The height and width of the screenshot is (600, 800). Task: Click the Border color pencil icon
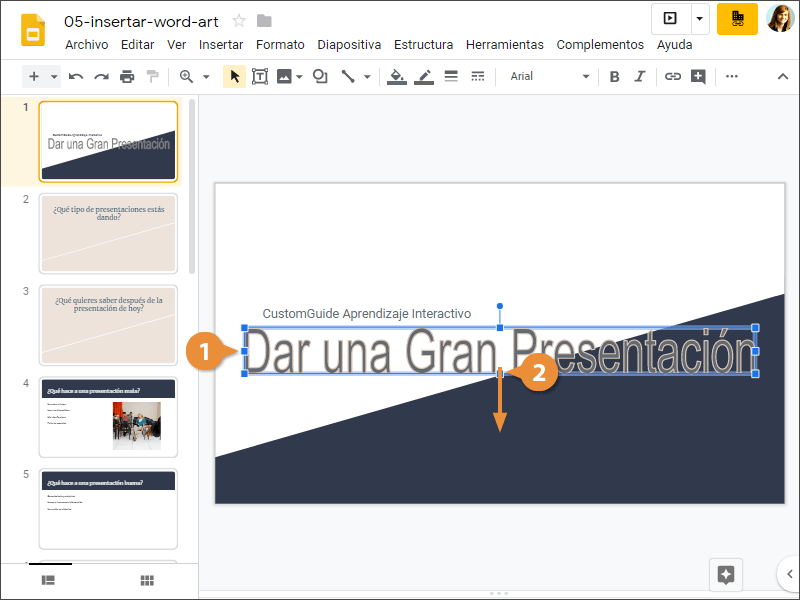pyautogui.click(x=424, y=76)
